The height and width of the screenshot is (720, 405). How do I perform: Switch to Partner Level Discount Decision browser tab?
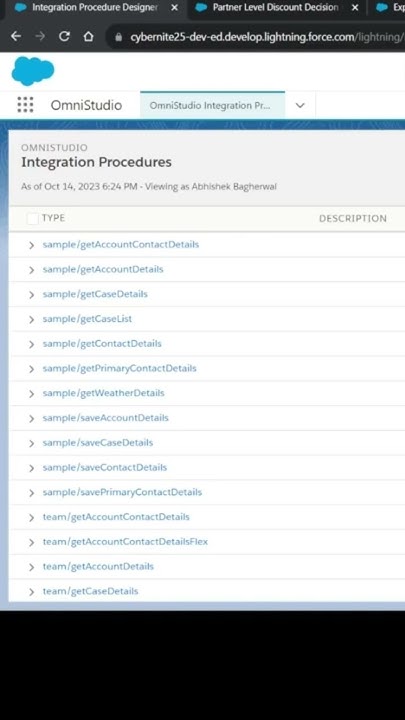[x=276, y=8]
